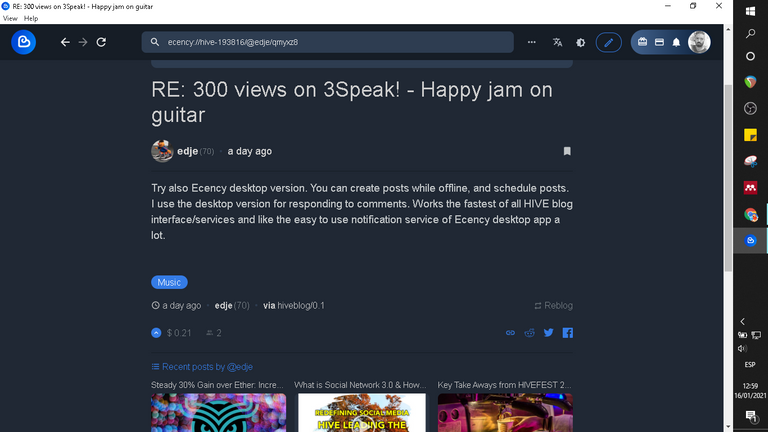The height and width of the screenshot is (432, 768).
Task: Upvote the post with the arrow icon
Action: click(x=156, y=333)
